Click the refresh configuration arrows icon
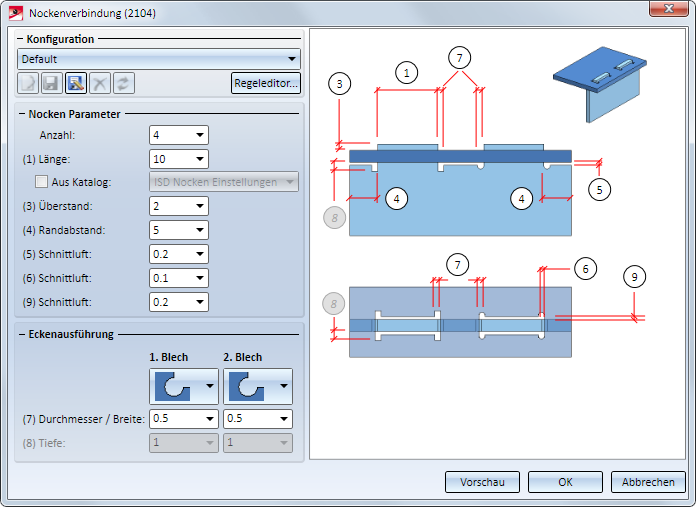The height and width of the screenshot is (507, 696). click(123, 83)
